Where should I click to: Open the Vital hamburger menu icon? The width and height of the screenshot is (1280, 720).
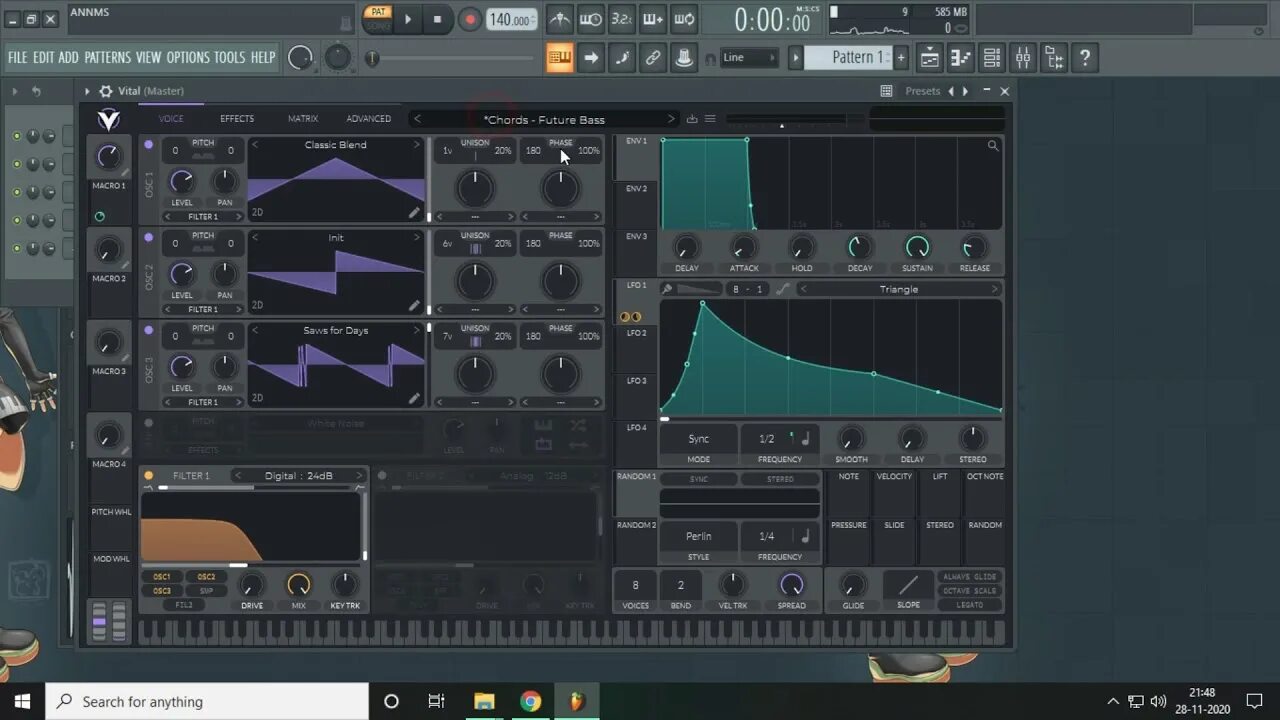[x=710, y=119]
